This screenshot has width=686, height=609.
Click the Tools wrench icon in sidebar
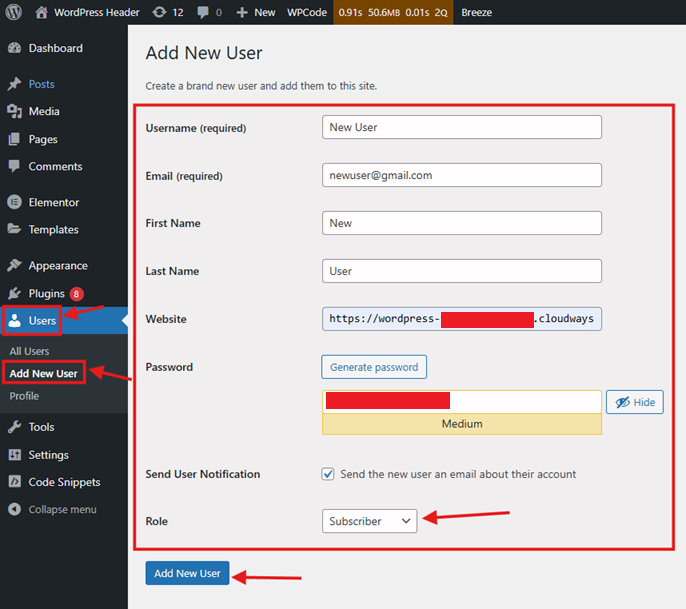pos(14,427)
